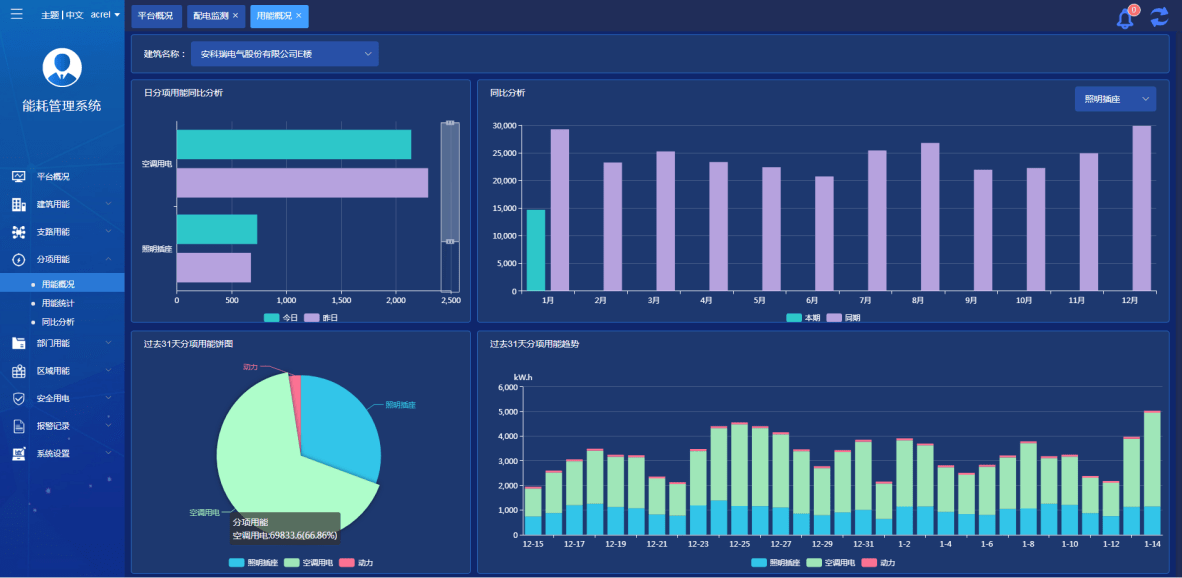Open the notification bell
Image resolution: width=1182 pixels, height=578 pixels.
coord(1125,17)
